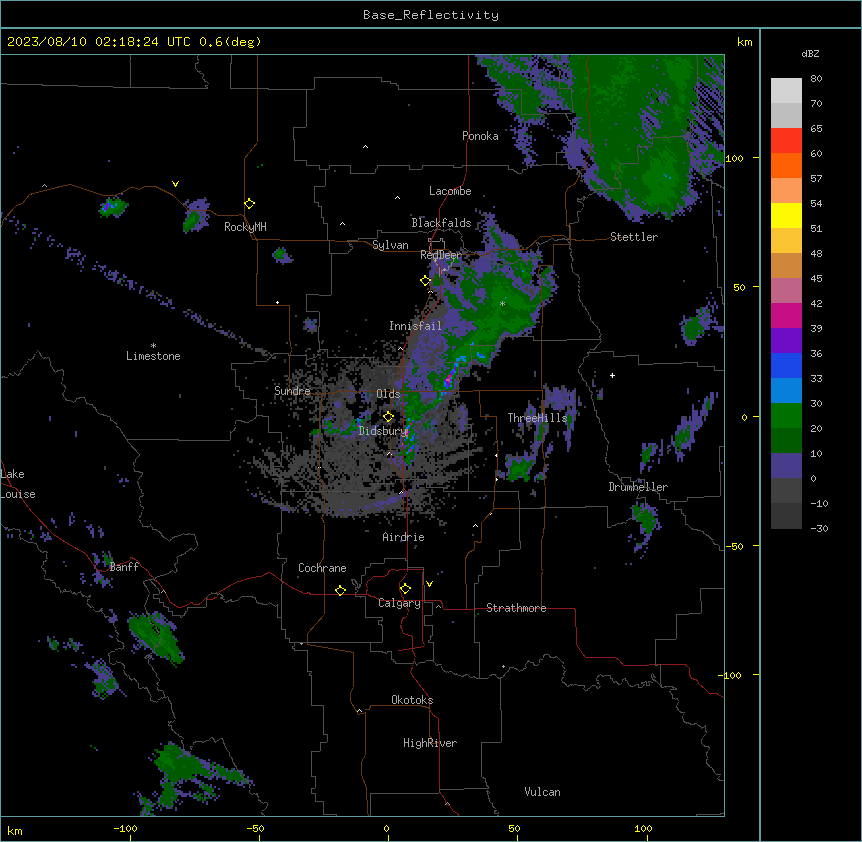Select the green 20-30 dBZ legend swatch
The image size is (862, 842).
click(786, 416)
